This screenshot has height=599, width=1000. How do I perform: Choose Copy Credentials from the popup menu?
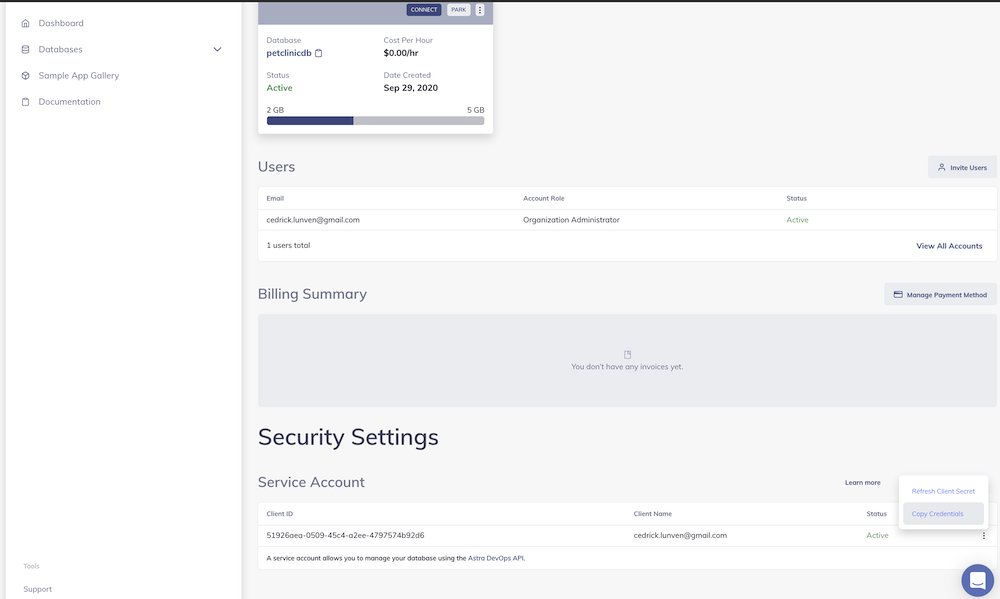pyautogui.click(x=938, y=514)
